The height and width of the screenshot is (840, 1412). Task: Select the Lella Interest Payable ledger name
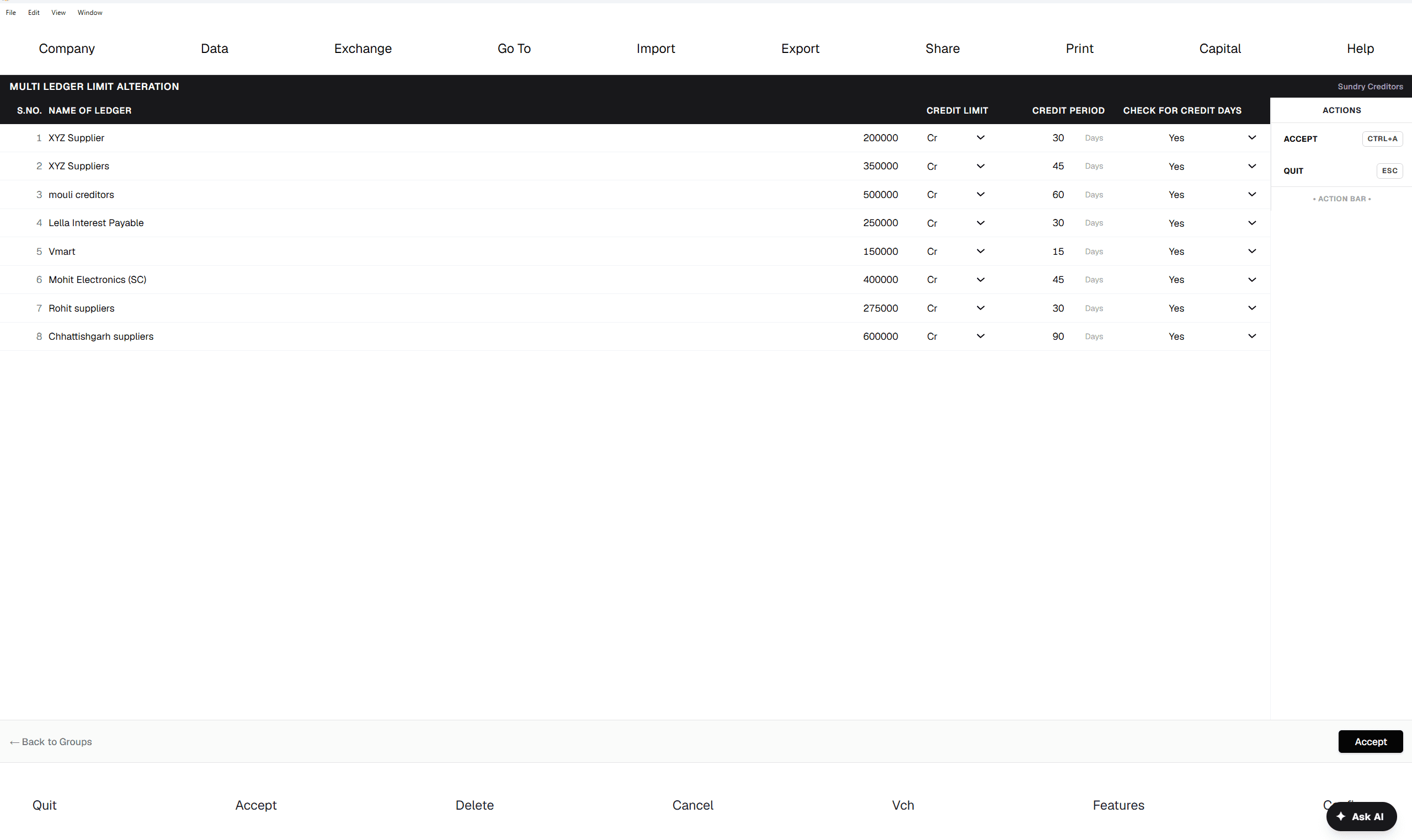click(x=96, y=223)
